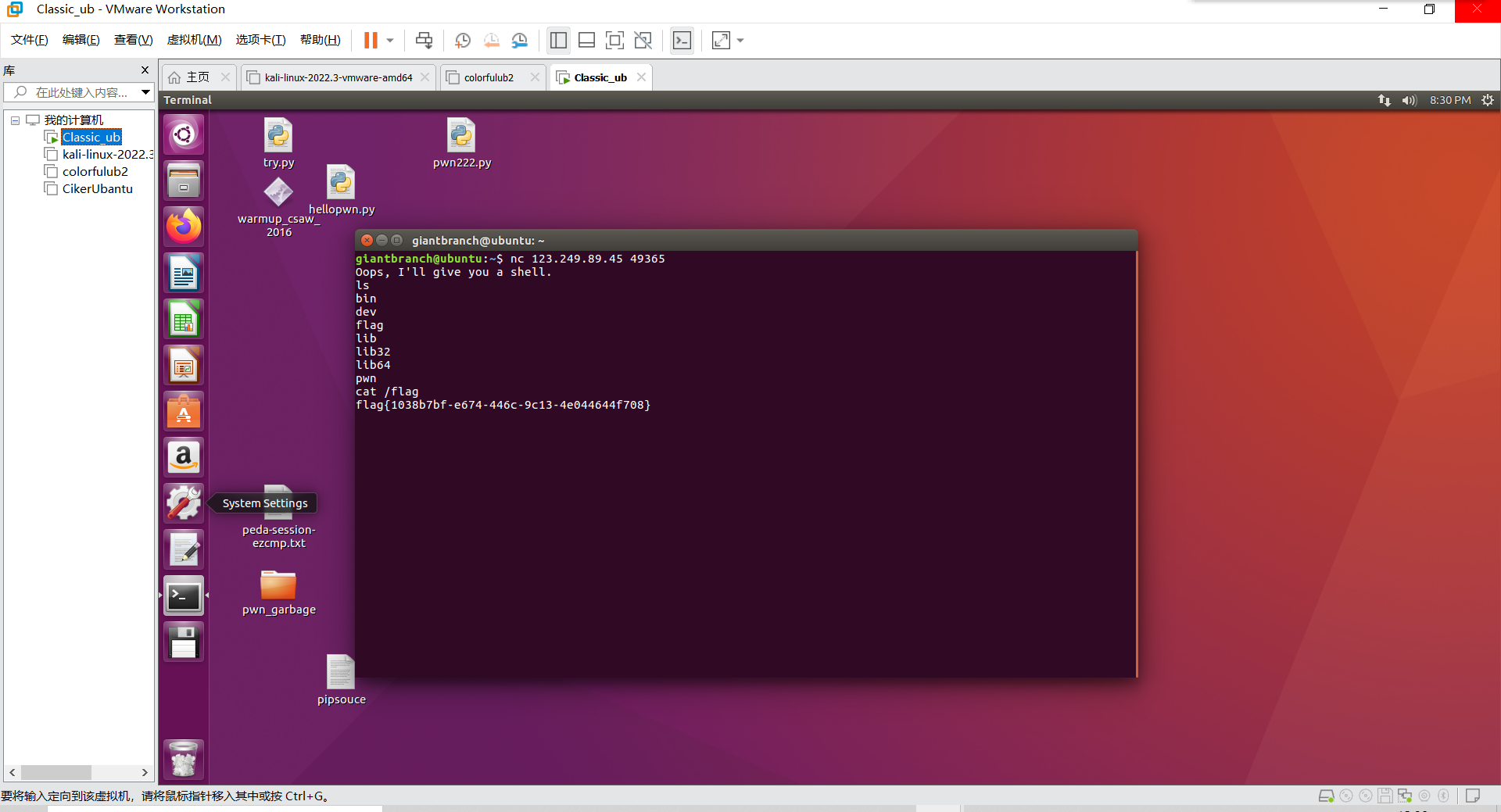Open the snapshot manager toolbar icon
Screen dimensions: 1501x812
pyautogui.click(x=520, y=40)
